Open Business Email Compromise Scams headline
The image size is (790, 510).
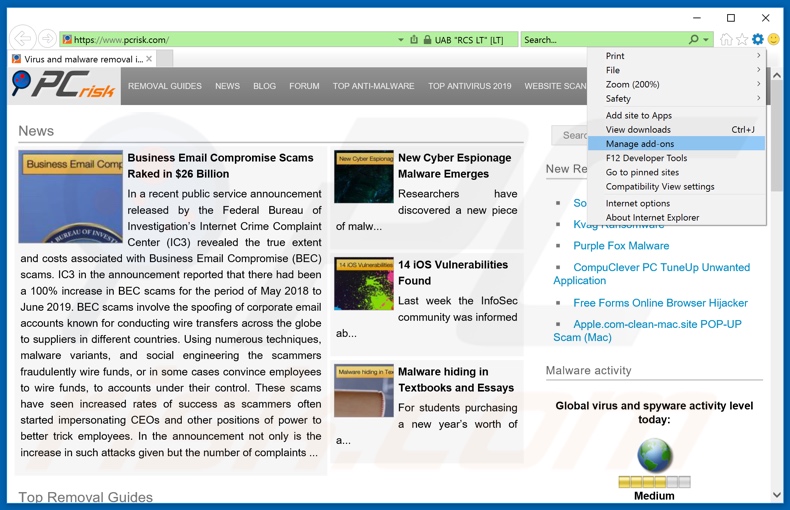click(x=220, y=166)
